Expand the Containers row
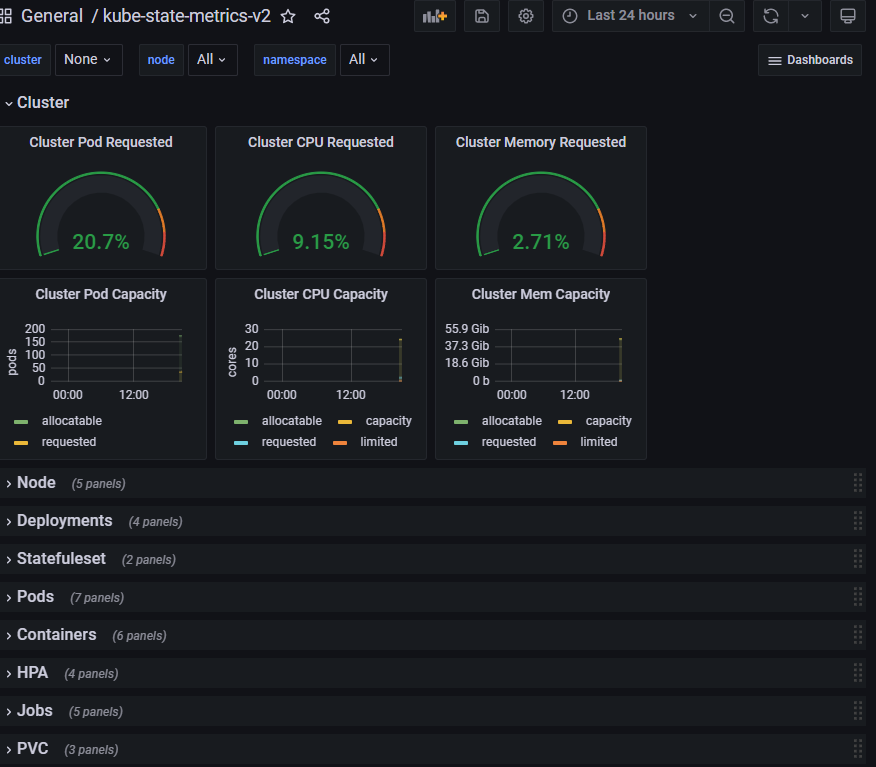The height and width of the screenshot is (767, 876). [51, 635]
